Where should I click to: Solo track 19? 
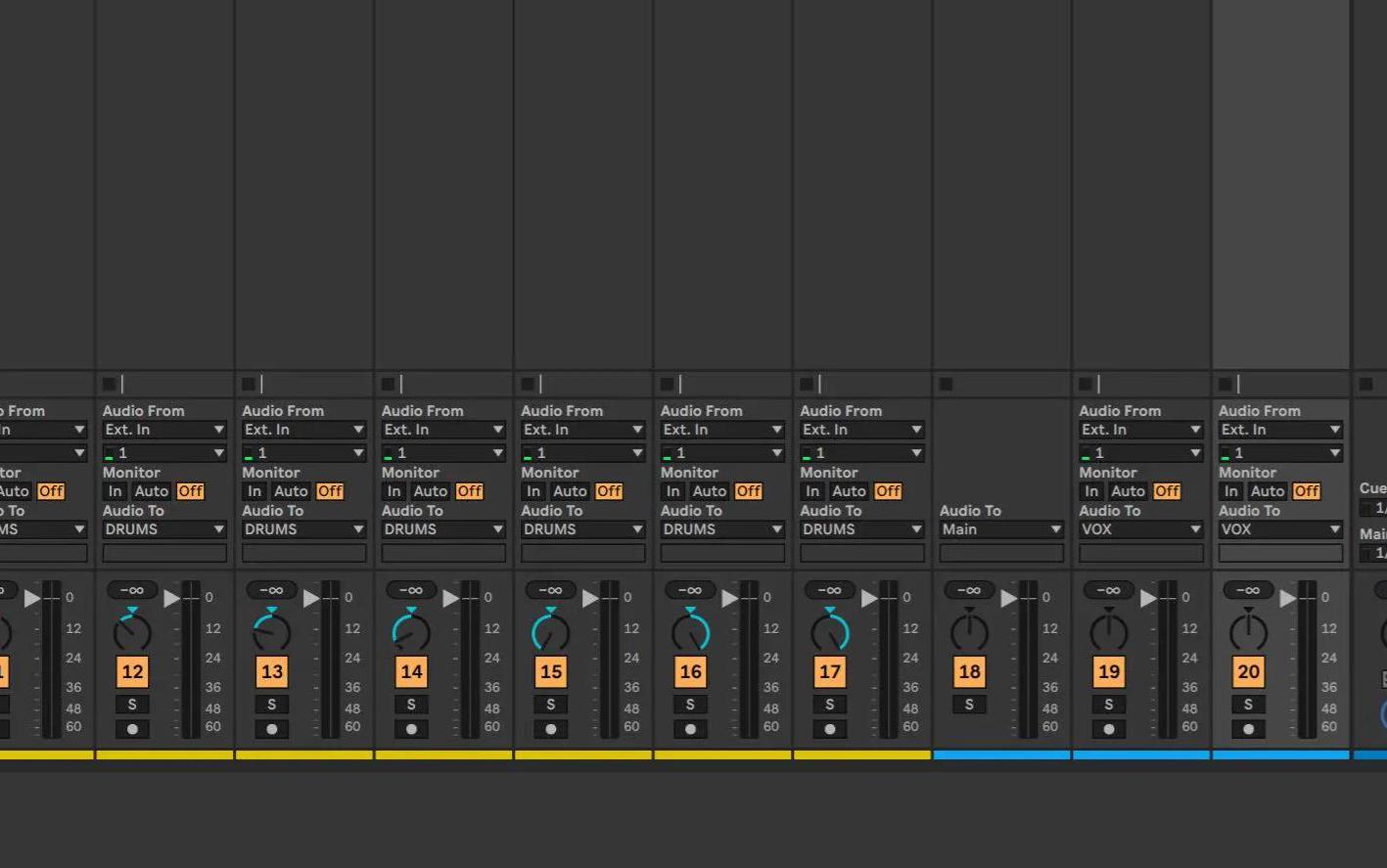point(1109,705)
